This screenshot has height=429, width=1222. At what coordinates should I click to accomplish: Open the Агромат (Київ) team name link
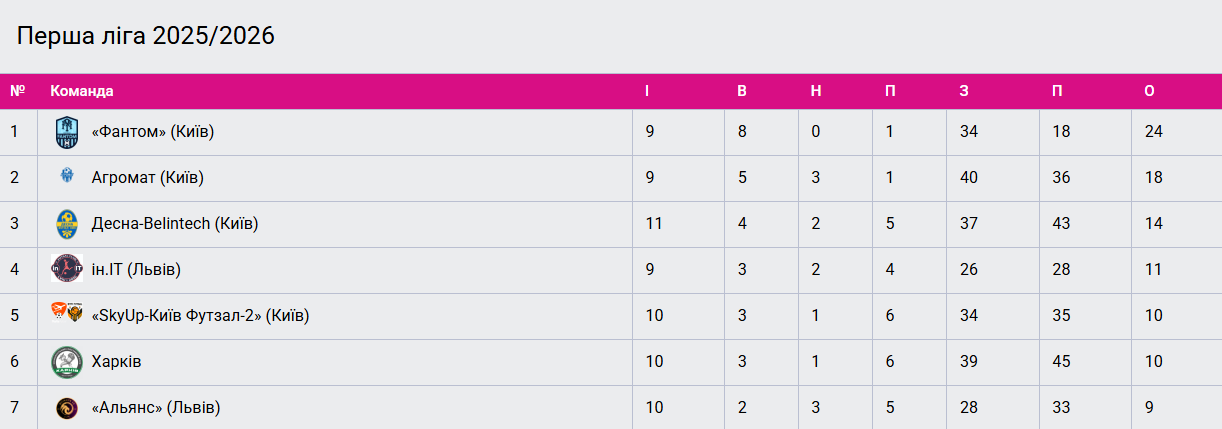pos(148,178)
